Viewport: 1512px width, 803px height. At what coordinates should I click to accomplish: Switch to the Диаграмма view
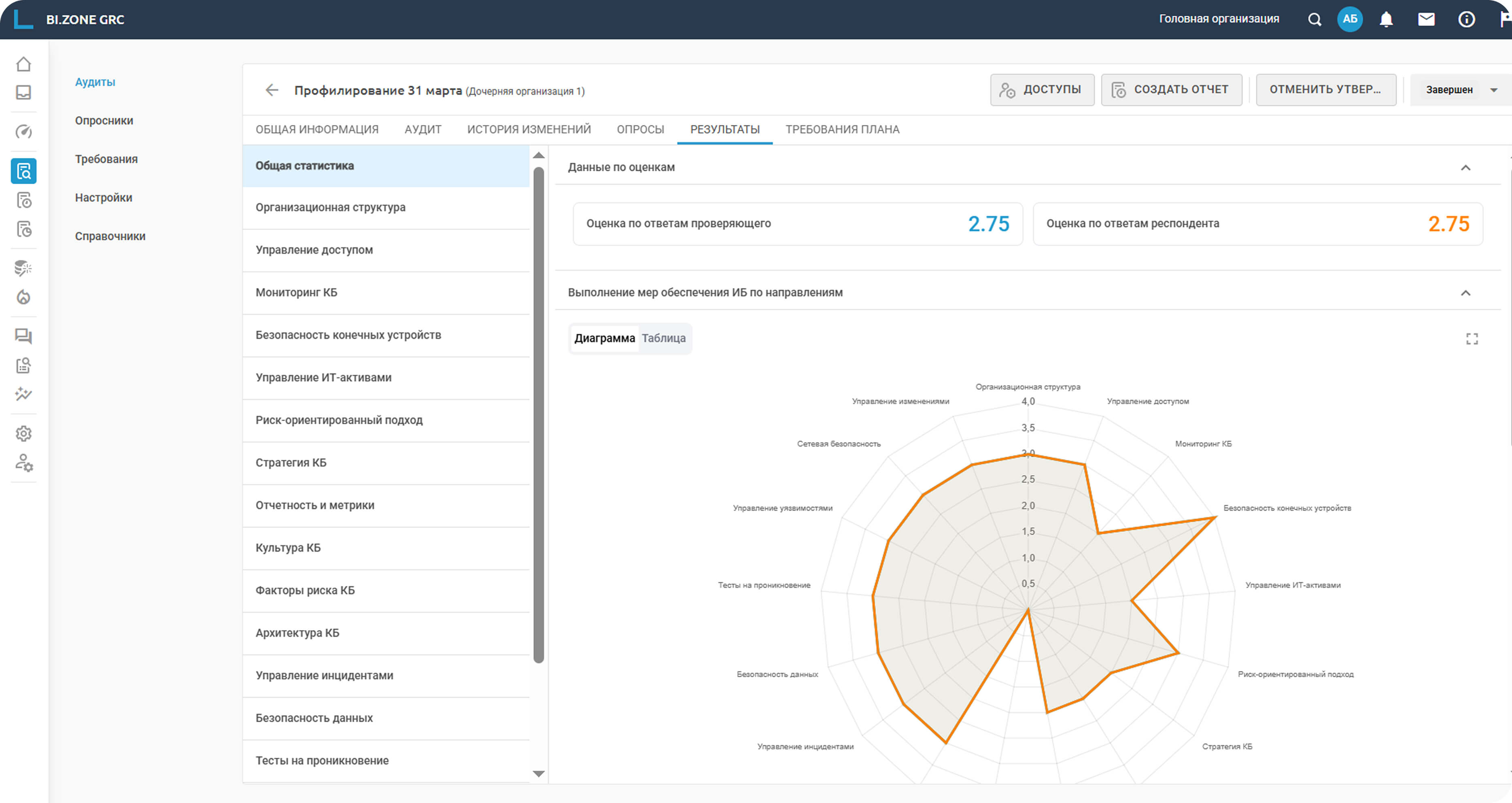click(x=605, y=338)
